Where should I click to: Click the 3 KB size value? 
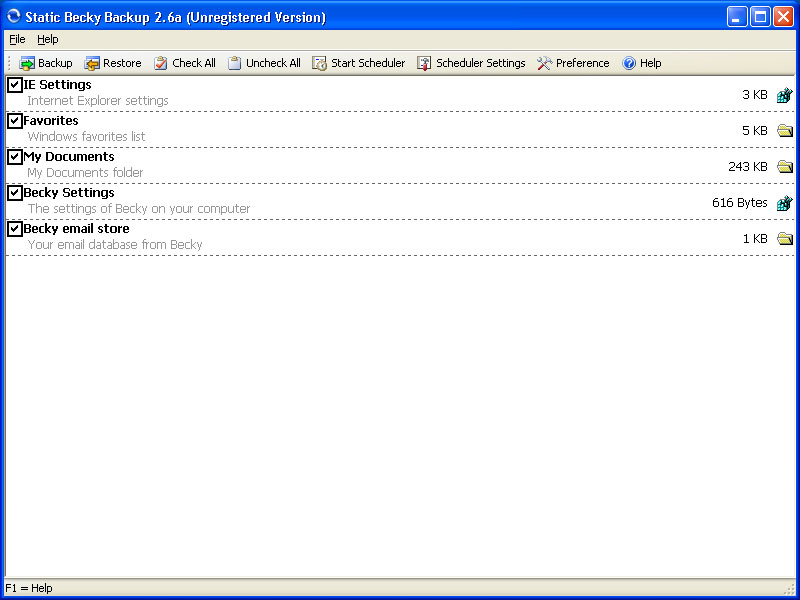[755, 95]
